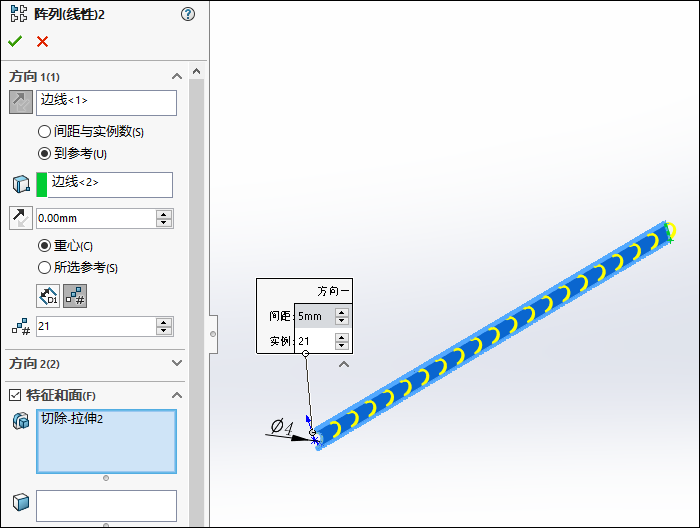This screenshot has width=700, height=528.
Task: Increase offset distance with up arrow
Action: click(x=164, y=214)
